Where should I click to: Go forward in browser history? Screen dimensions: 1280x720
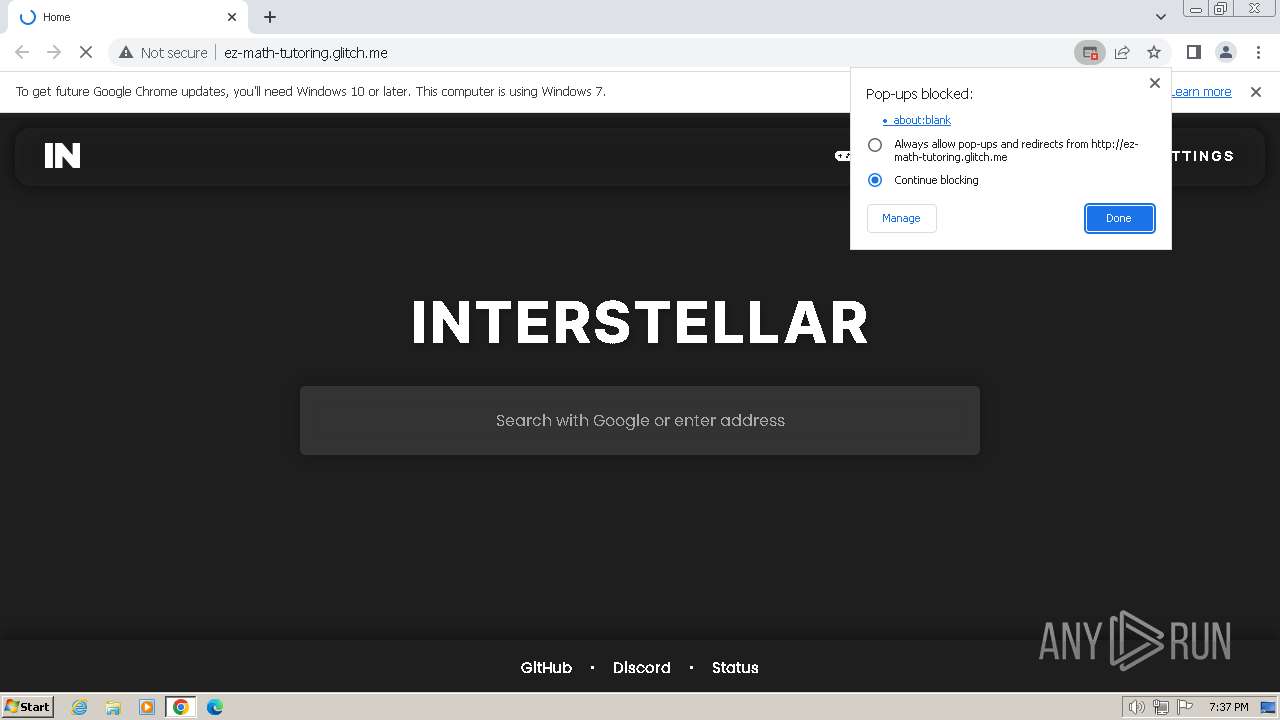coord(54,53)
